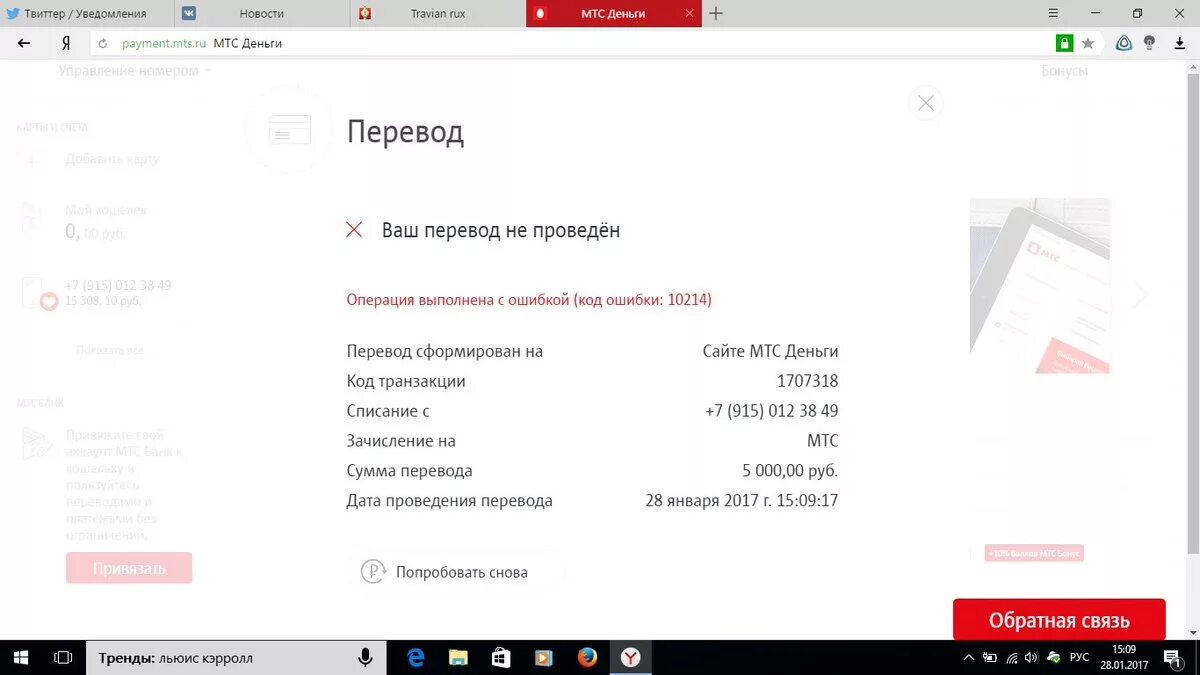Show hidden system tray icons chevron

pyautogui.click(x=968, y=658)
